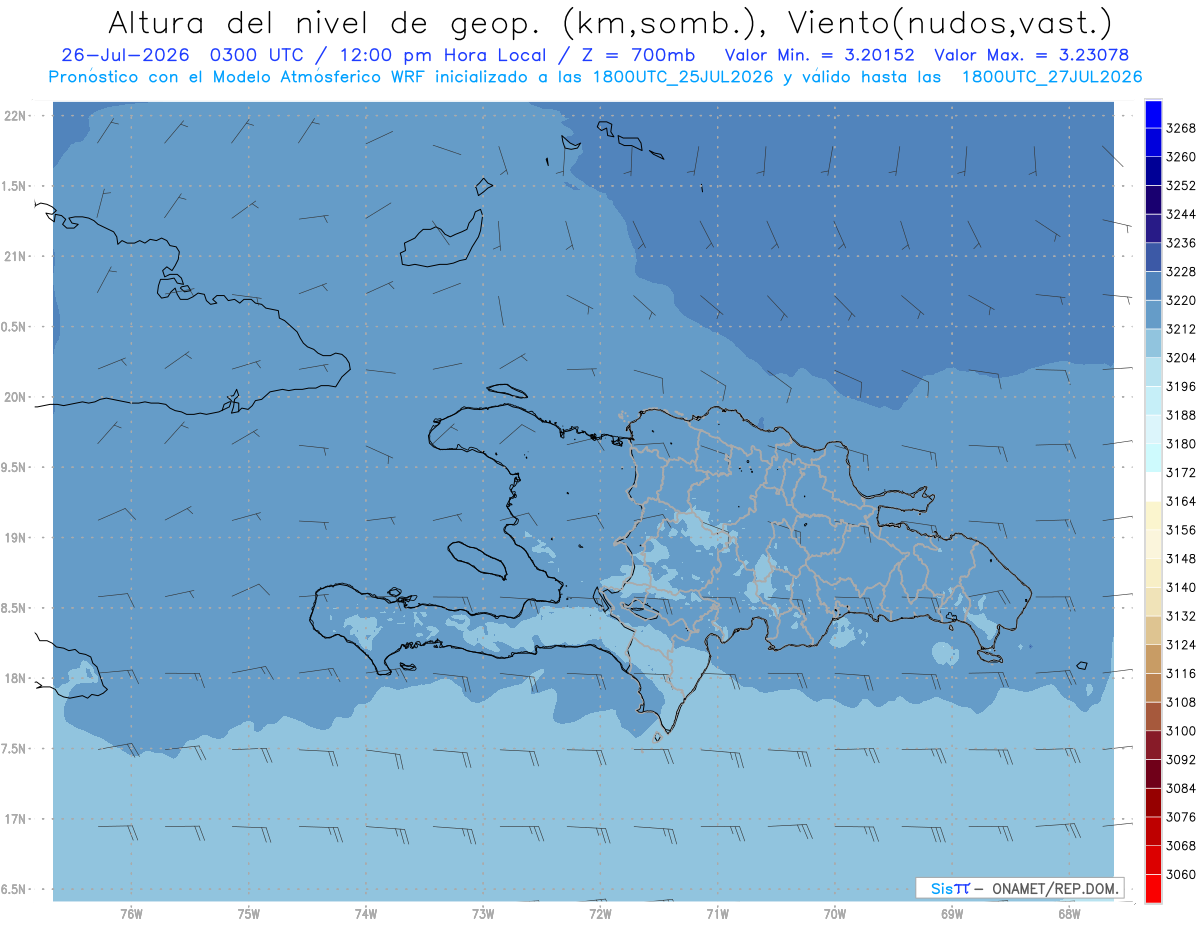Screen dimensions: 1200x927
Task: Click the 68W longitude label
Action: 1069,914
